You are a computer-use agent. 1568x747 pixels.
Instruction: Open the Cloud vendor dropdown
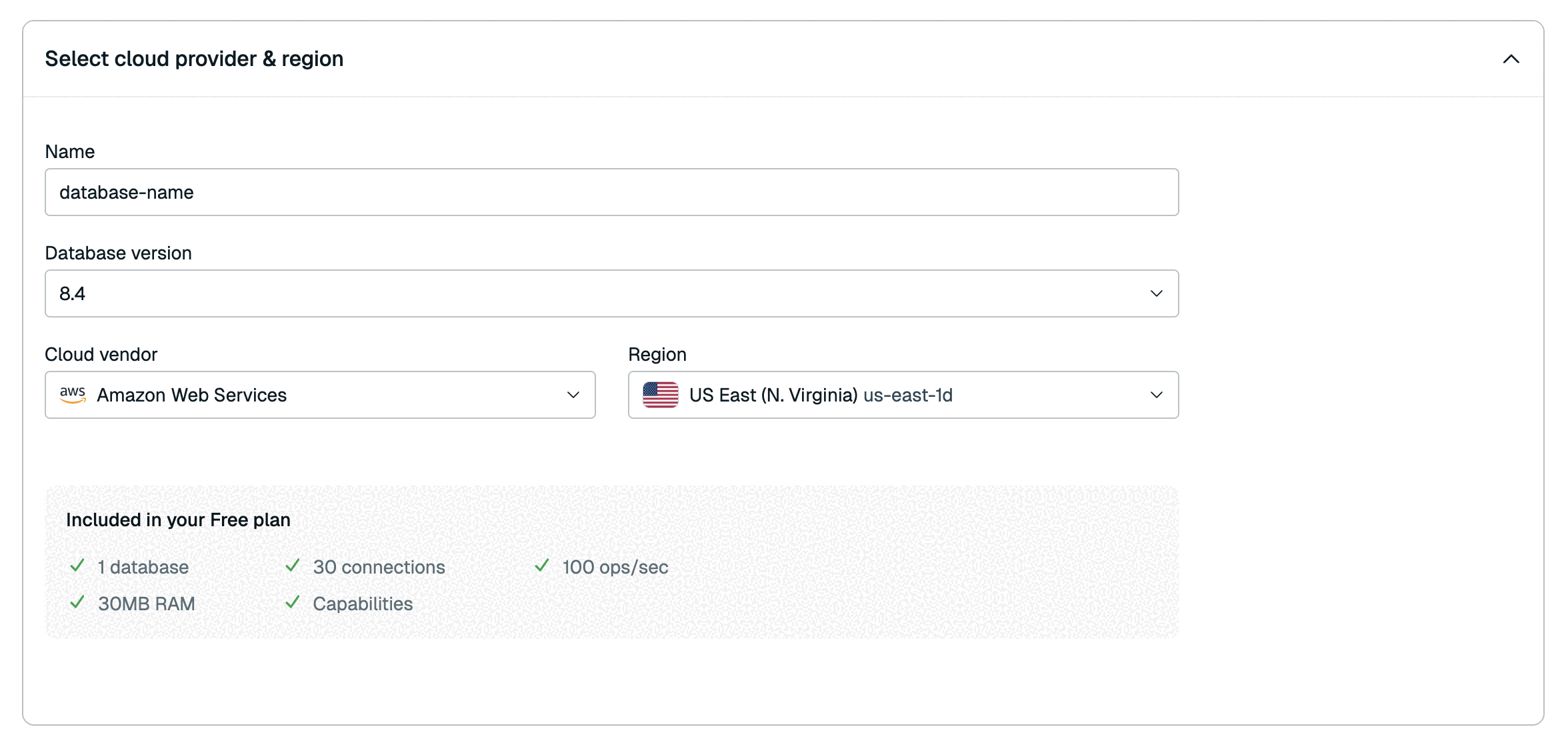[x=320, y=395]
